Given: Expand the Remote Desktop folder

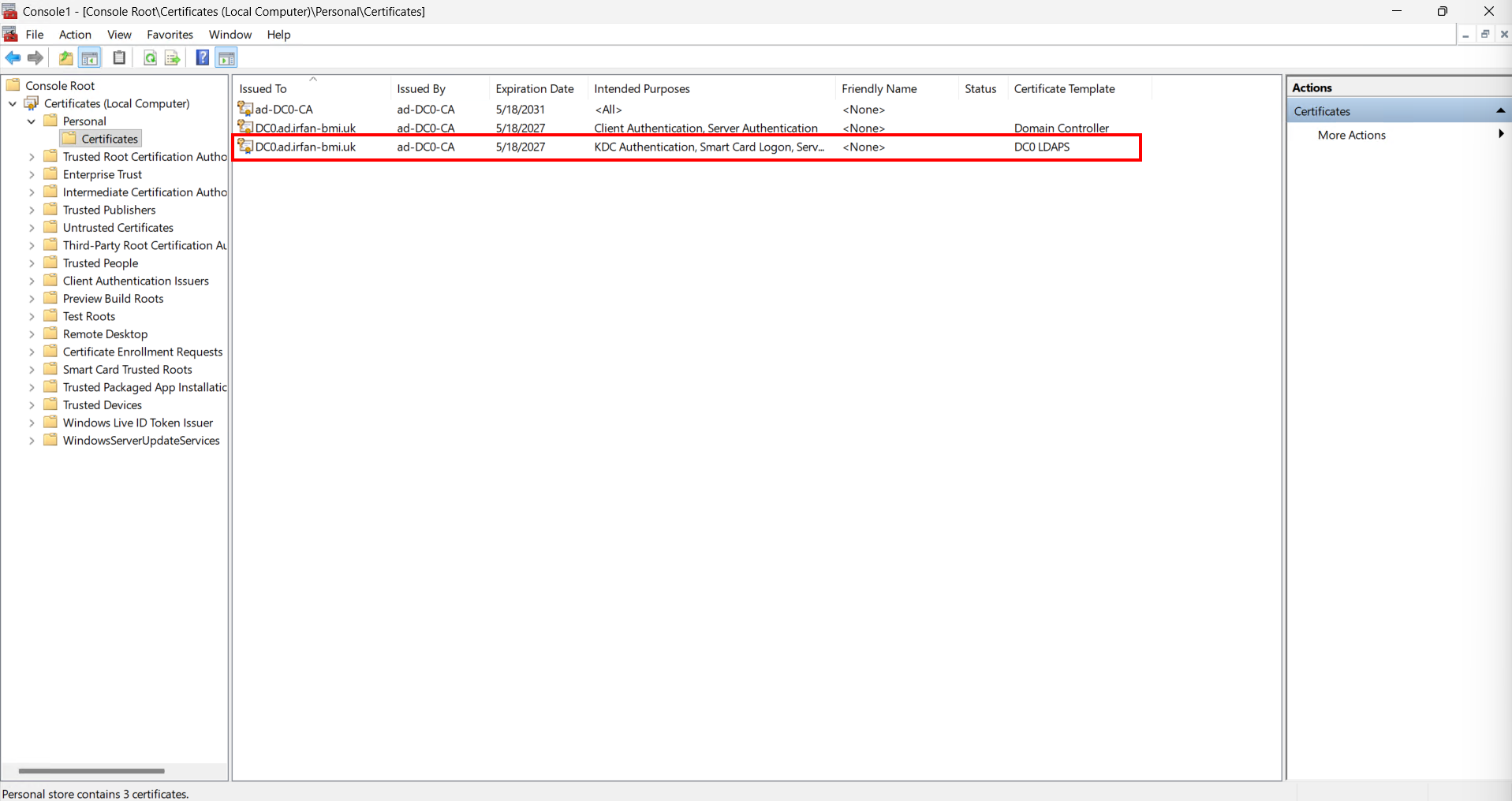Looking at the screenshot, I should tap(32, 334).
